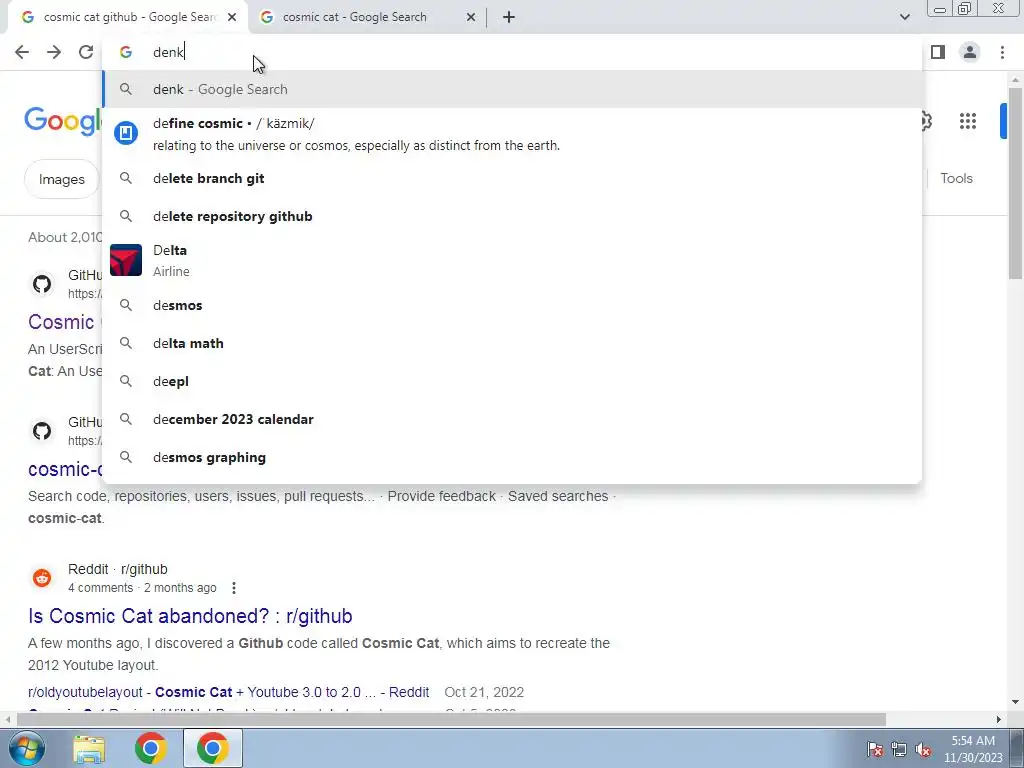Click the active Chrome taskbar icon

coord(213,748)
